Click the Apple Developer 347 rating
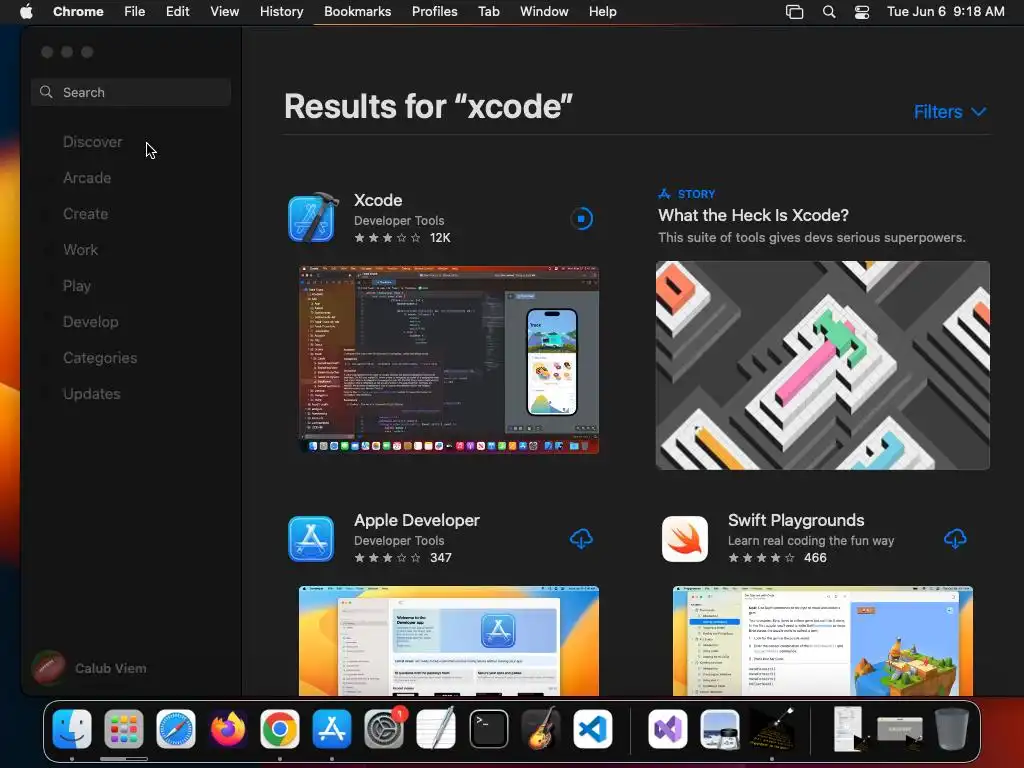Image resolution: width=1024 pixels, height=768 pixels. (403, 558)
